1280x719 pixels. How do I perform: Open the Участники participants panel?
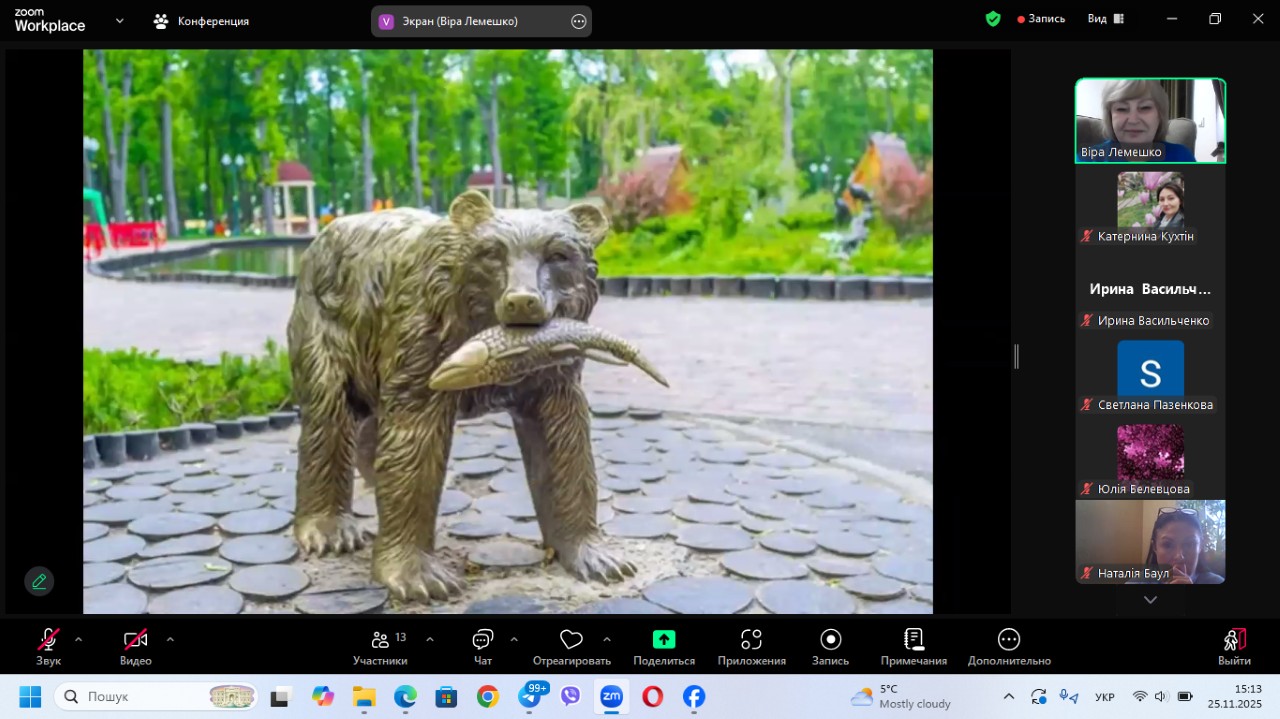(380, 641)
